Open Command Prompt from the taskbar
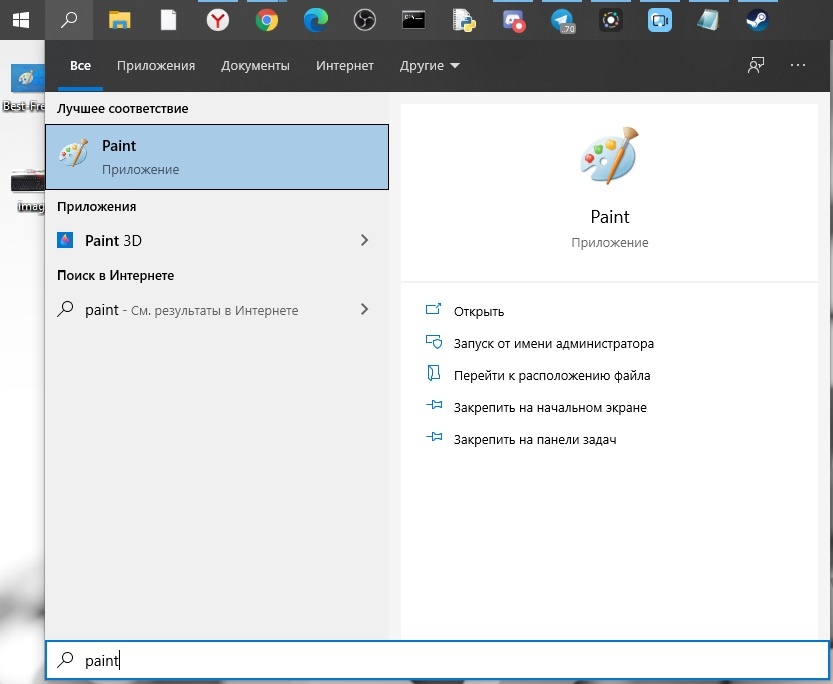Viewport: 833px width, 684px height. click(x=413, y=20)
